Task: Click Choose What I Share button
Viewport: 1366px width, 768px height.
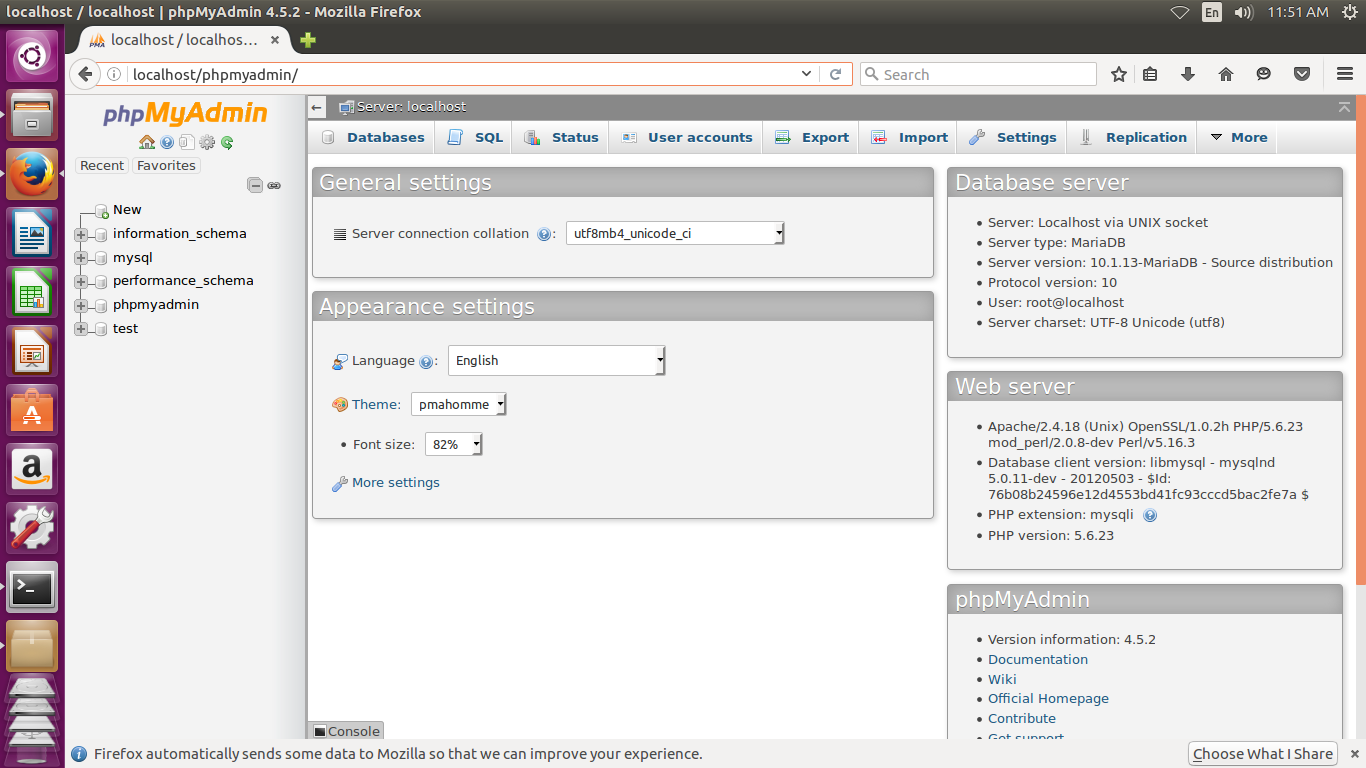Action: tap(1263, 754)
